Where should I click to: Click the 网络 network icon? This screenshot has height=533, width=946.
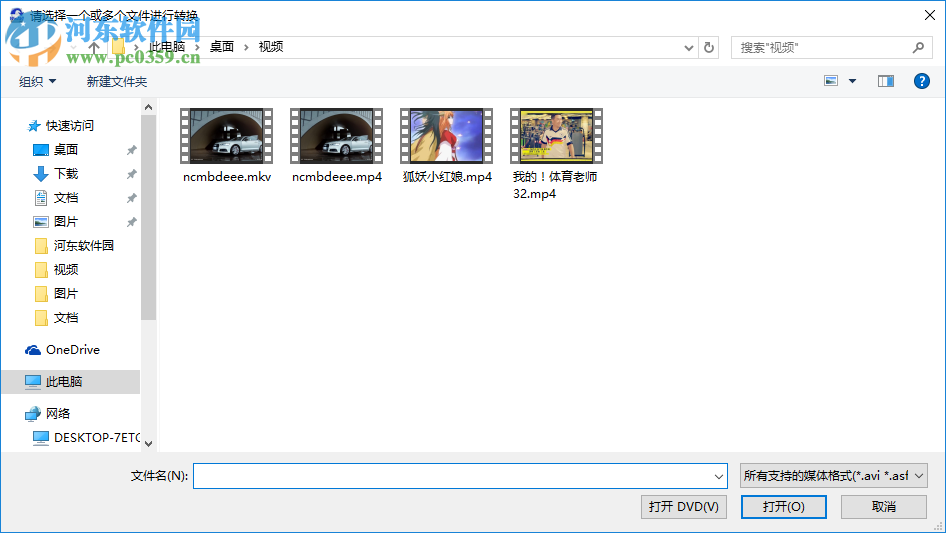pyautogui.click(x=33, y=413)
